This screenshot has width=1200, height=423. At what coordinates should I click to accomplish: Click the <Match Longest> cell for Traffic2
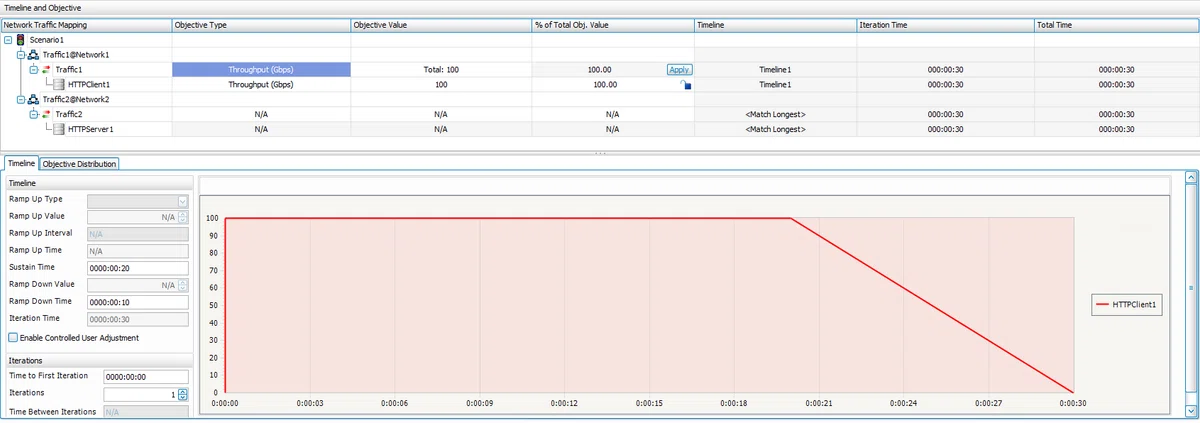(775, 115)
